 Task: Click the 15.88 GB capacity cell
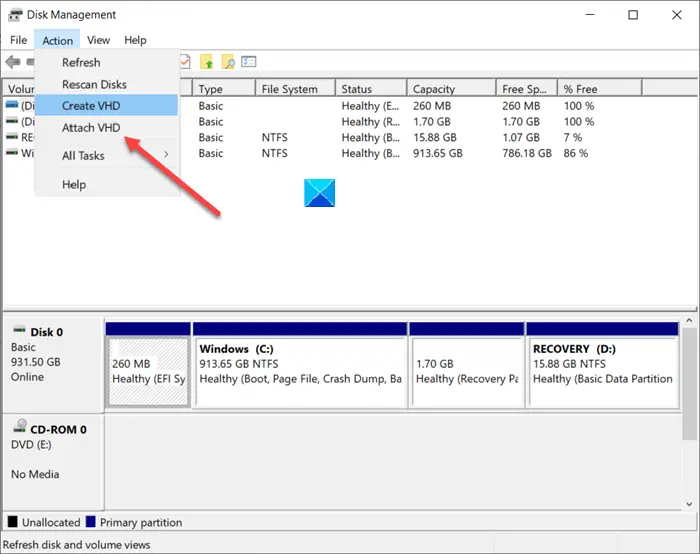point(434,137)
